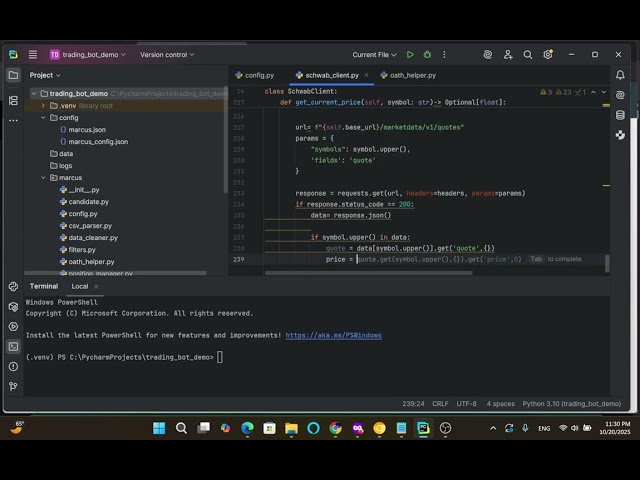Select the data folder
Image resolution: width=640 pixels, height=480 pixels.
point(61,154)
